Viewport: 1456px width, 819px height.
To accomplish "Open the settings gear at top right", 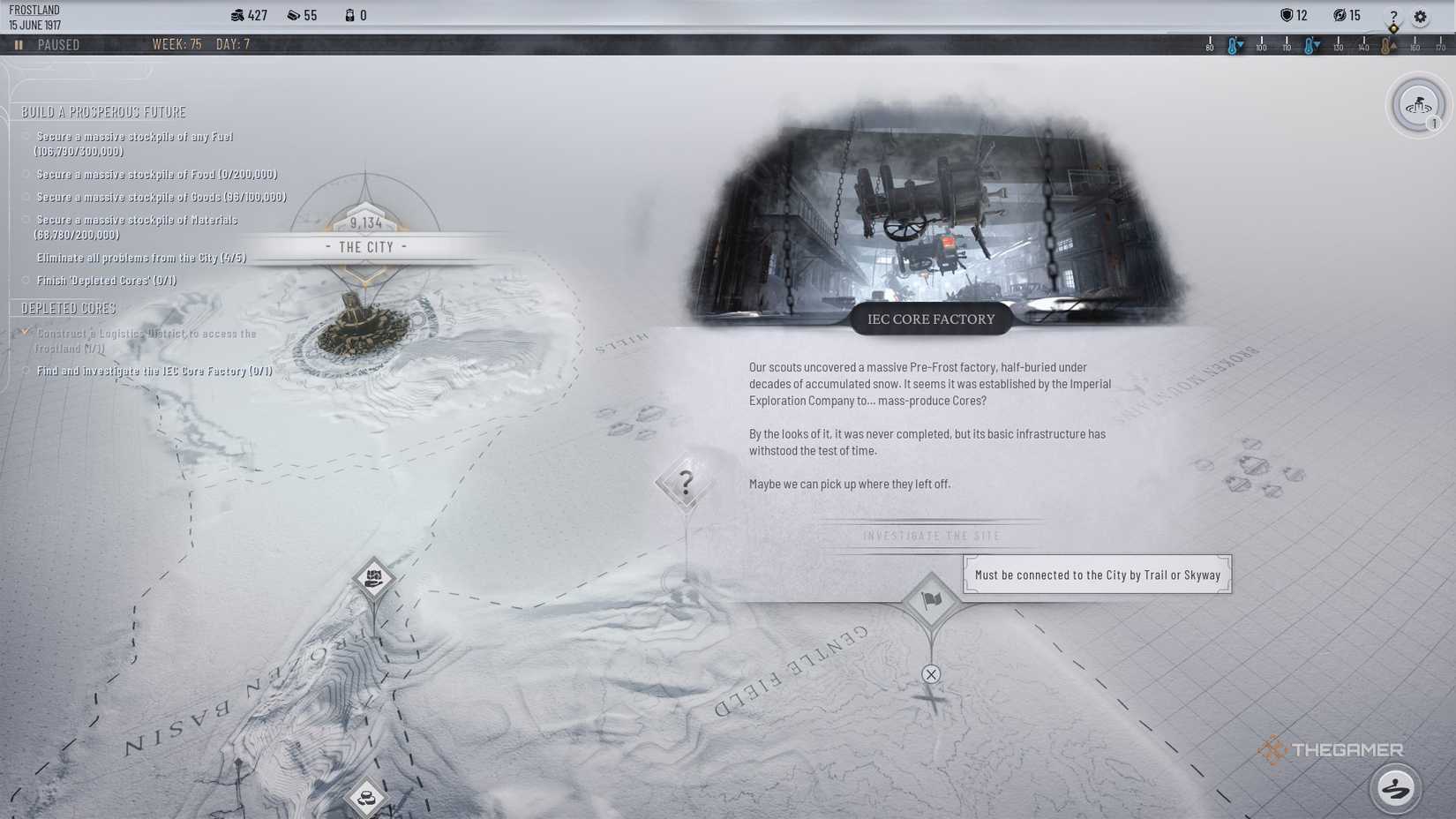I will [x=1421, y=17].
